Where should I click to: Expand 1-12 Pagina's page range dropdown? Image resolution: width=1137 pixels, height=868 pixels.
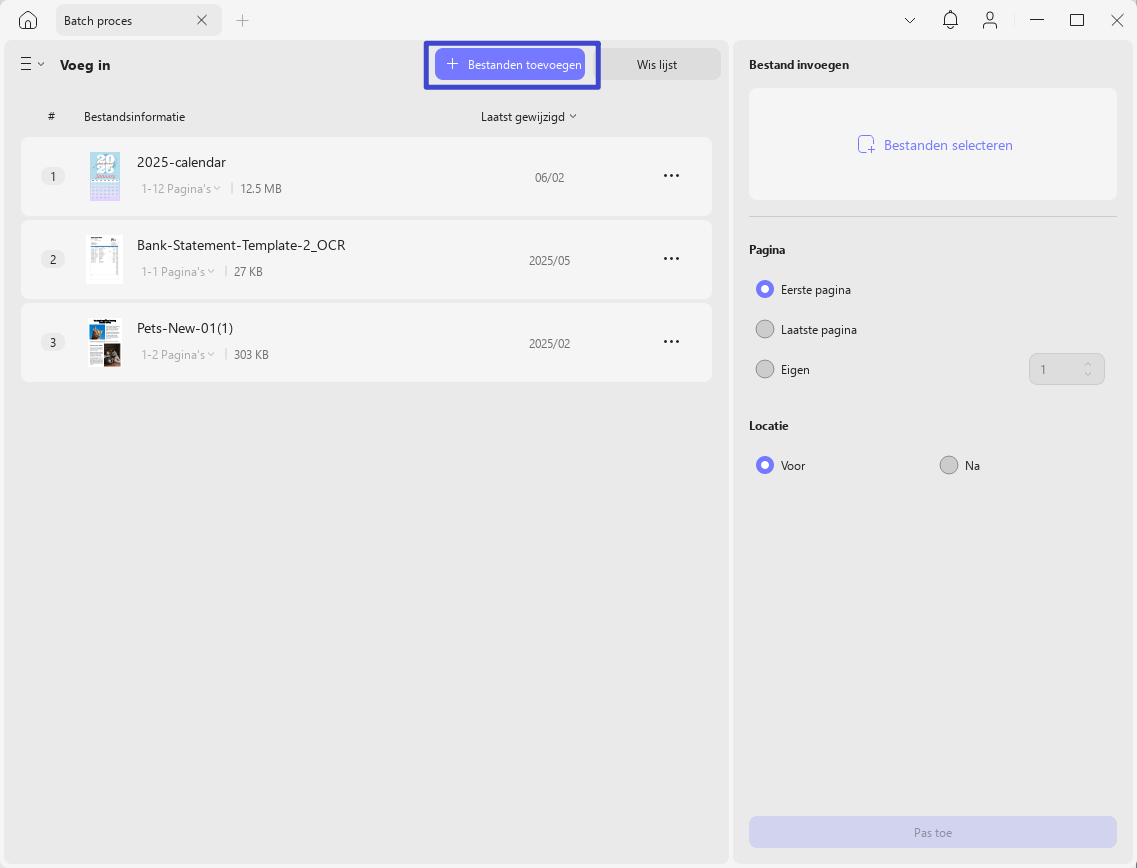(x=181, y=189)
